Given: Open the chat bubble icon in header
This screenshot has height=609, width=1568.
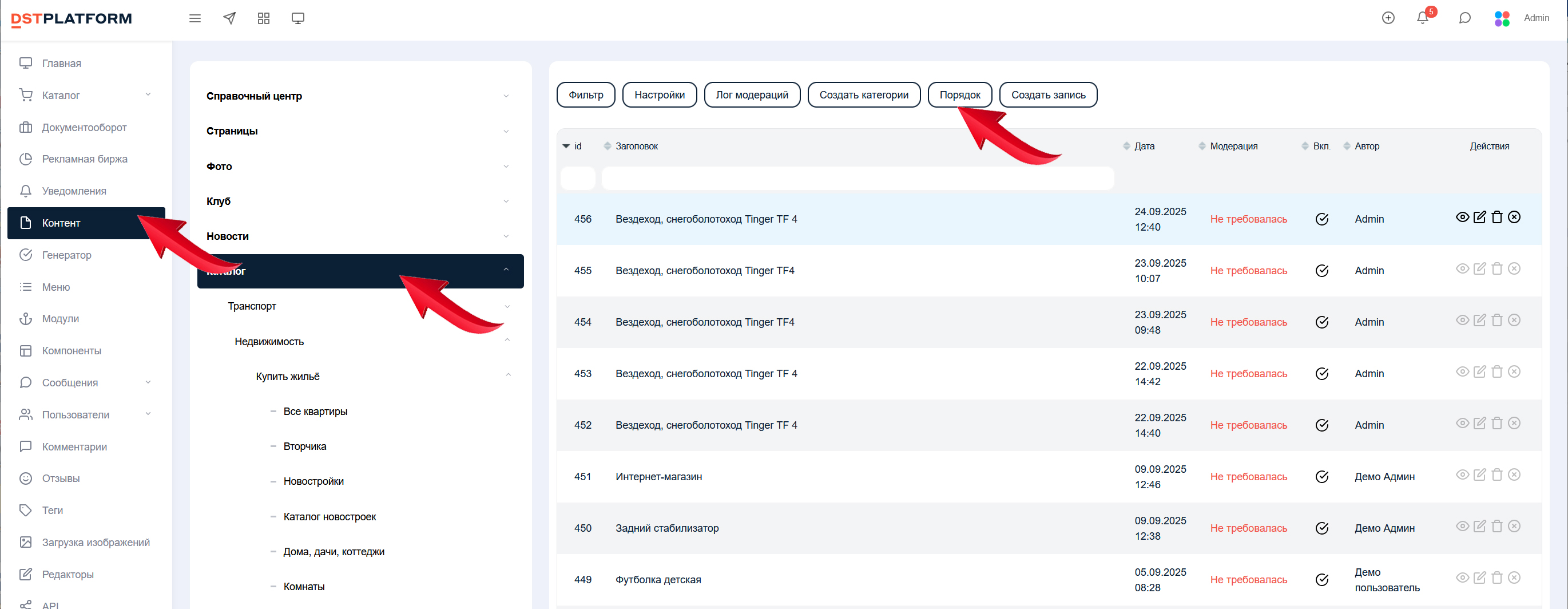Looking at the screenshot, I should tap(1464, 18).
